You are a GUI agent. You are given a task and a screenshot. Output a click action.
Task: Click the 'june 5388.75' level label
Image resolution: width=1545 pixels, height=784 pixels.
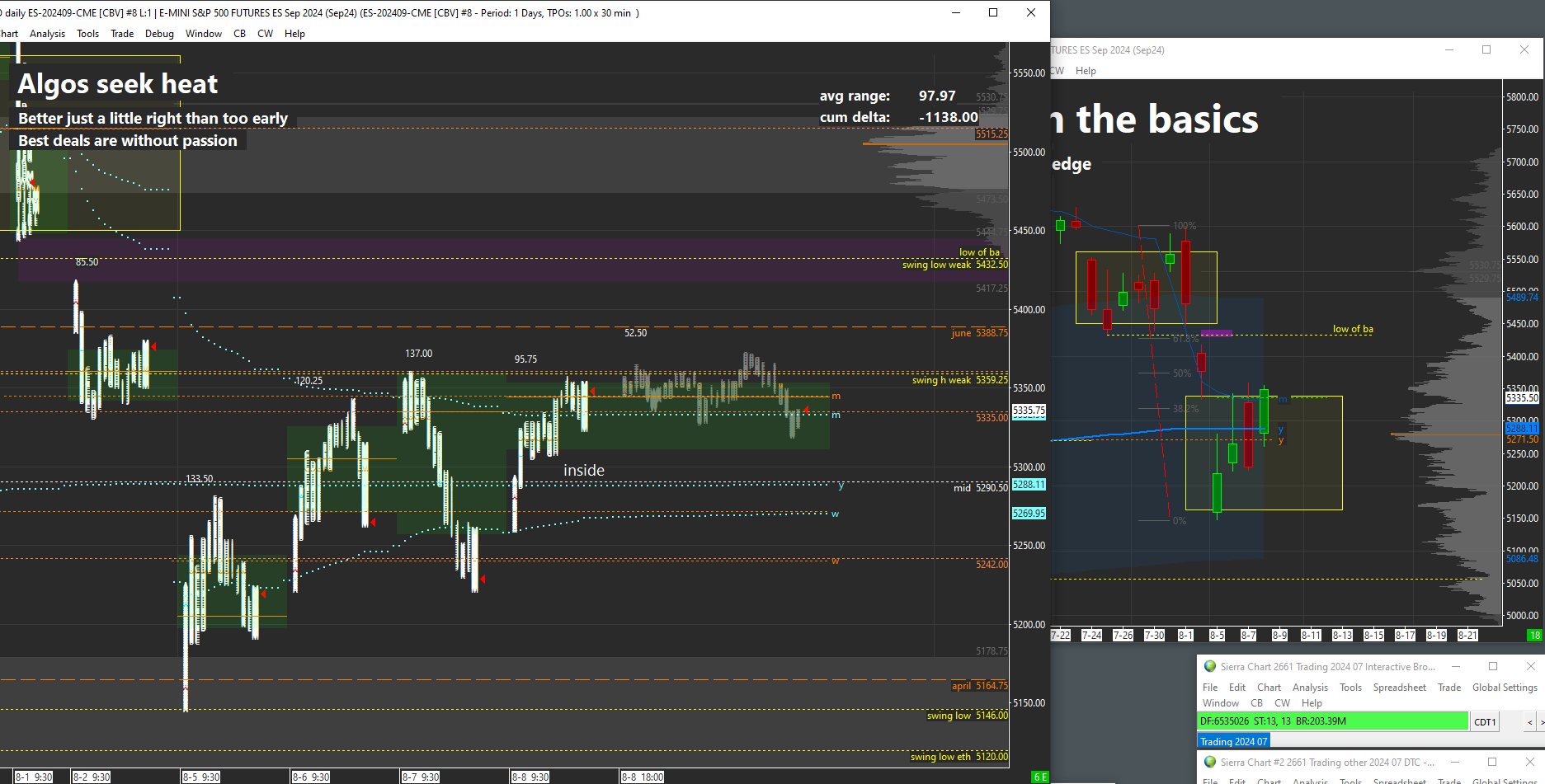pyautogui.click(x=979, y=333)
